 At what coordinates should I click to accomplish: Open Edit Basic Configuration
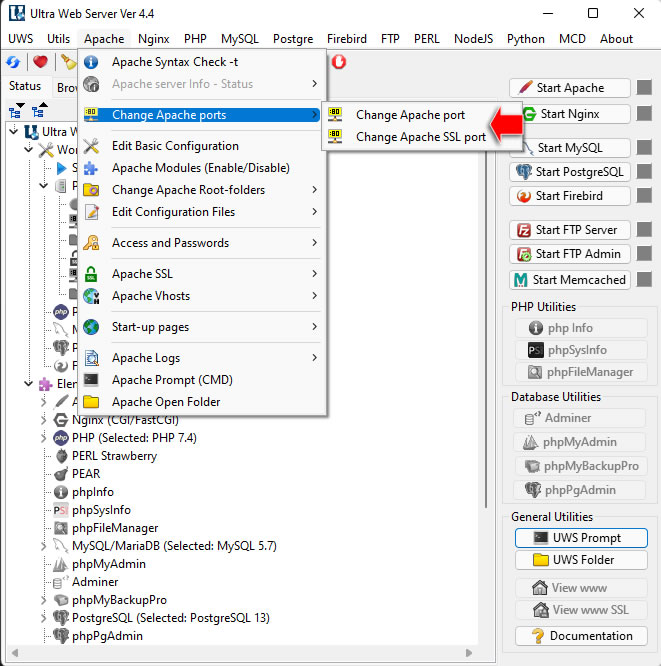click(x=202, y=146)
